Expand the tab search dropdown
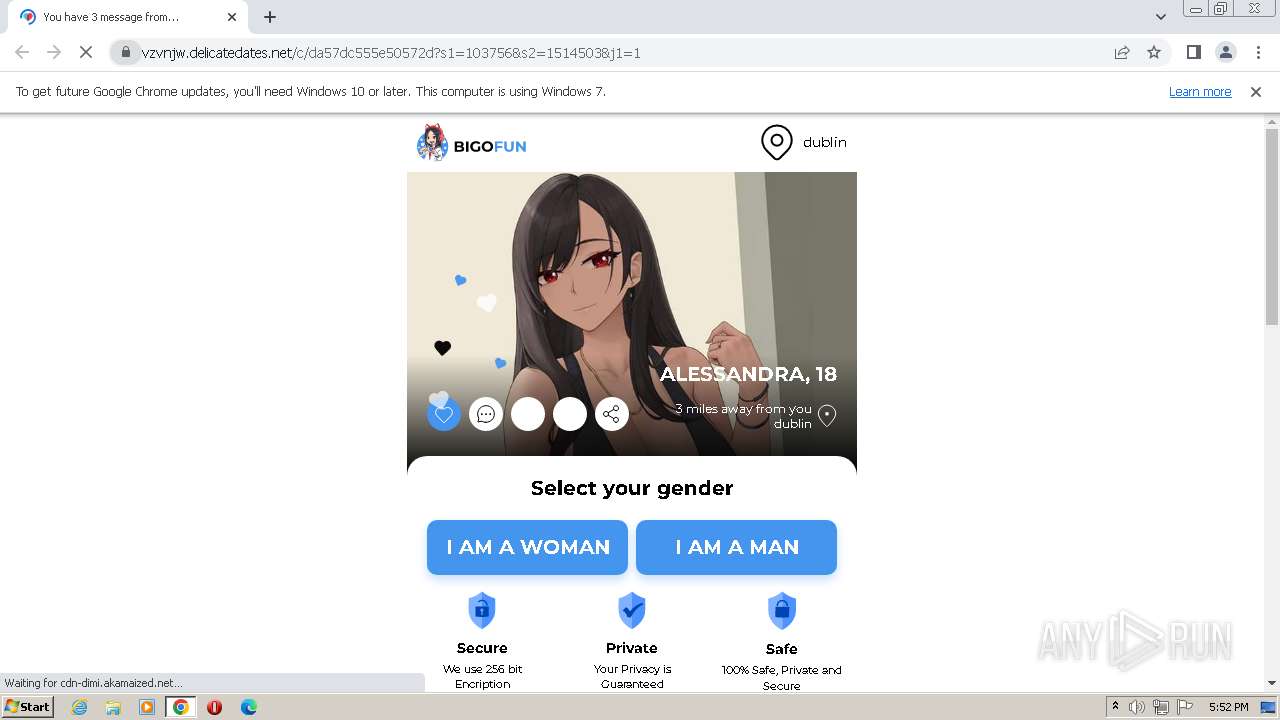The height and width of the screenshot is (720, 1280). click(x=1160, y=17)
